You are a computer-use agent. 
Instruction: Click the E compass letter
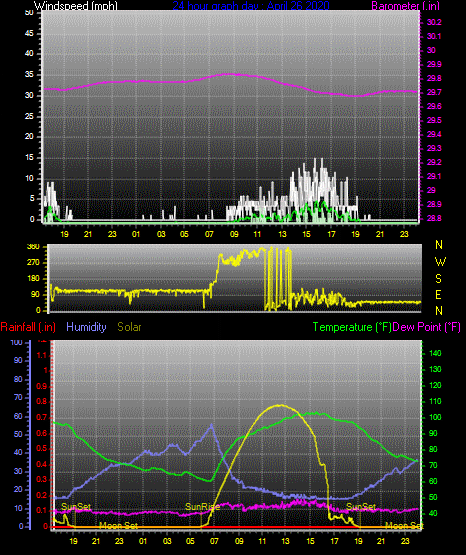pyautogui.click(x=438, y=294)
